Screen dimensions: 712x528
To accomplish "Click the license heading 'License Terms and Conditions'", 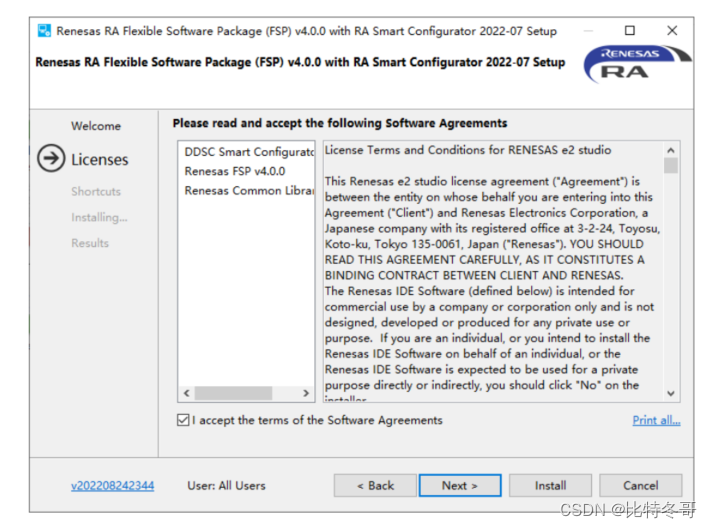I will pyautogui.click(x=468, y=150).
